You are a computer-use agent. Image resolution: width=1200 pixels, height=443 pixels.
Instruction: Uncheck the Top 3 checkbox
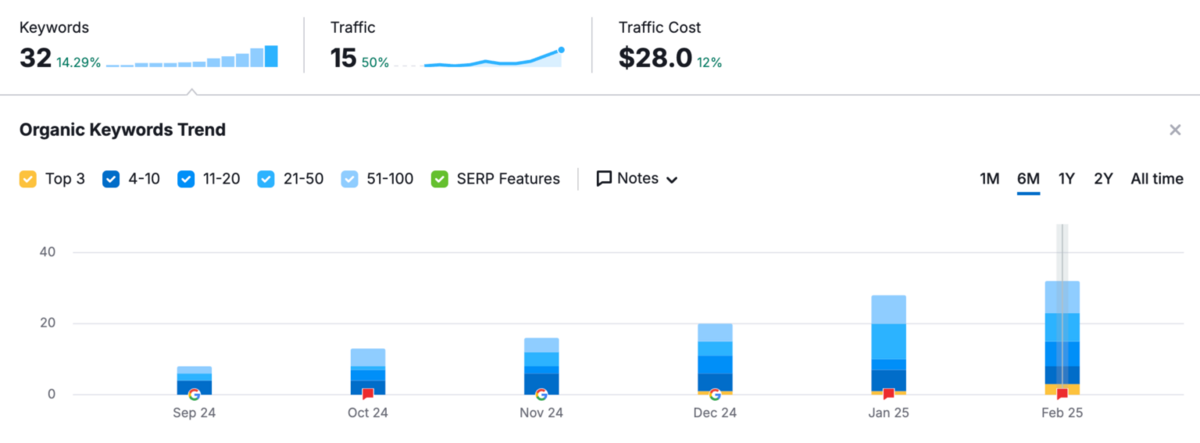pyautogui.click(x=28, y=180)
